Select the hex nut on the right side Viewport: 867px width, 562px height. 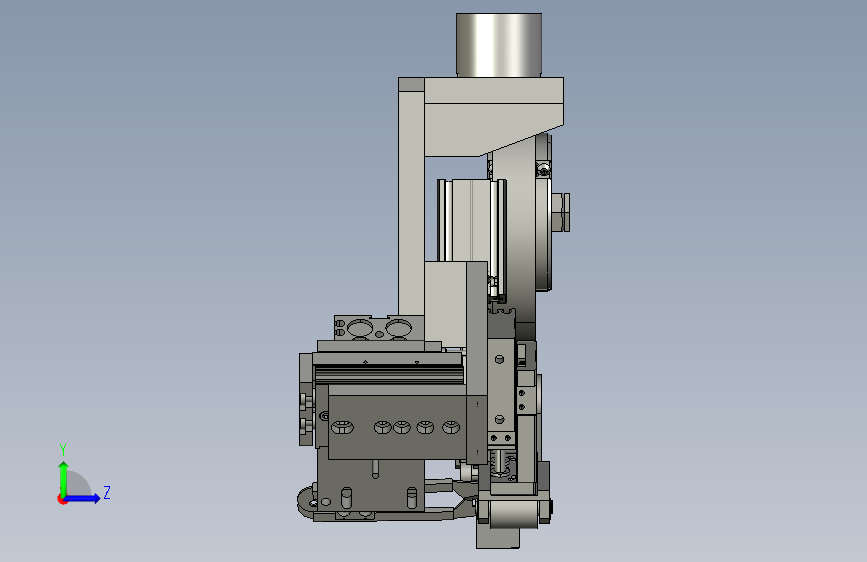click(561, 212)
